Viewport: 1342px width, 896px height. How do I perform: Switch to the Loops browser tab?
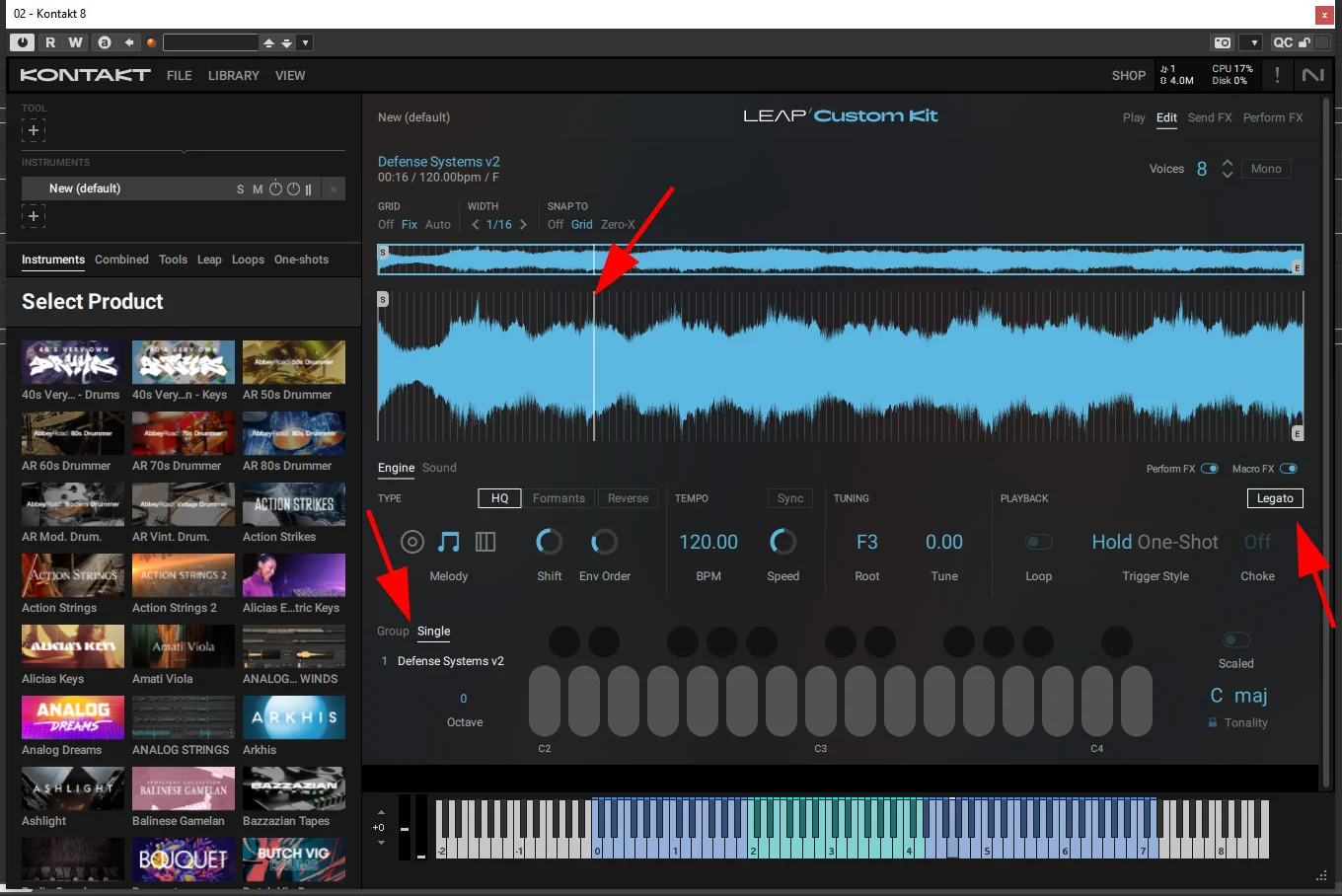pyautogui.click(x=248, y=260)
